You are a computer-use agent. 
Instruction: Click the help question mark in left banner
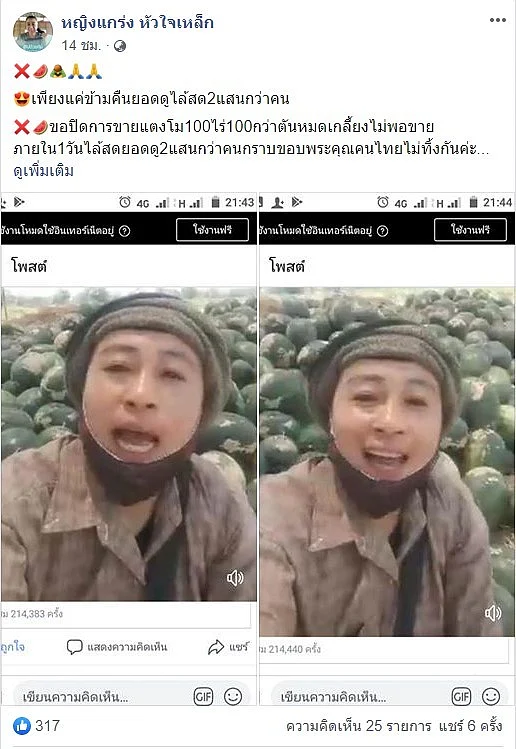124,231
